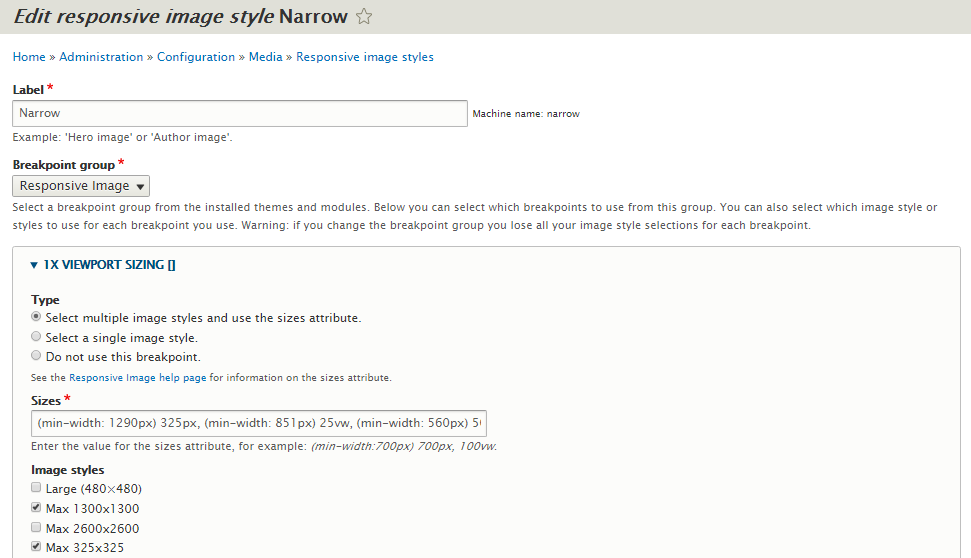Image resolution: width=971 pixels, height=558 pixels.
Task: Click the 'Machine name: narrow' text
Action: pyautogui.click(x=526, y=114)
